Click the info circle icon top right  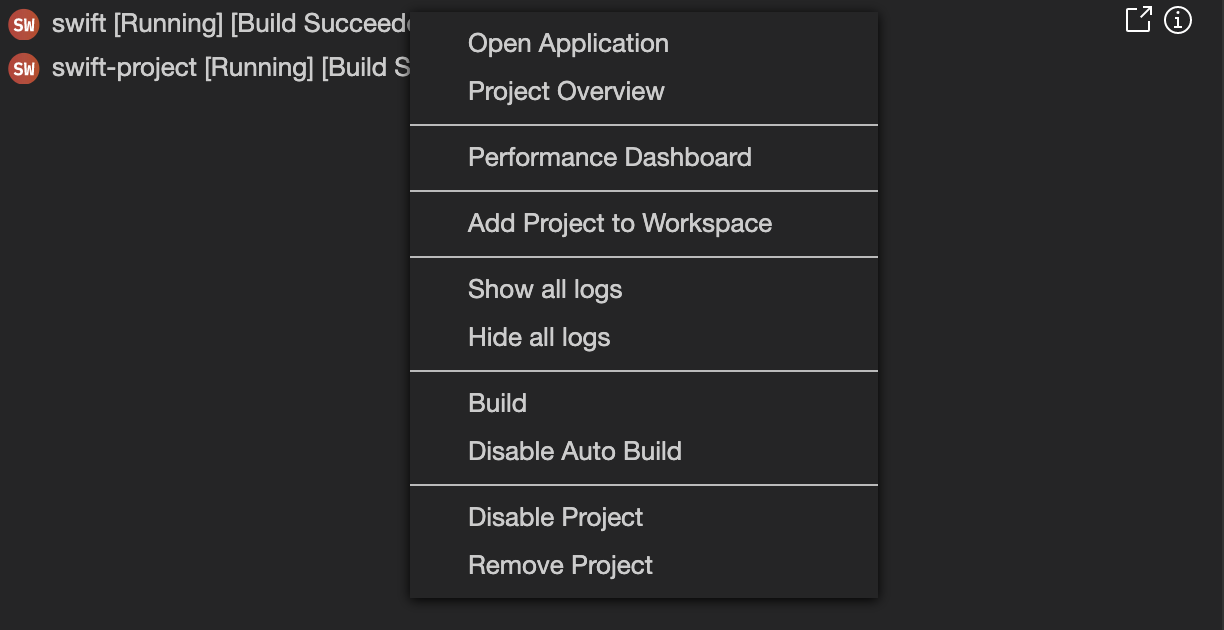[x=1178, y=19]
